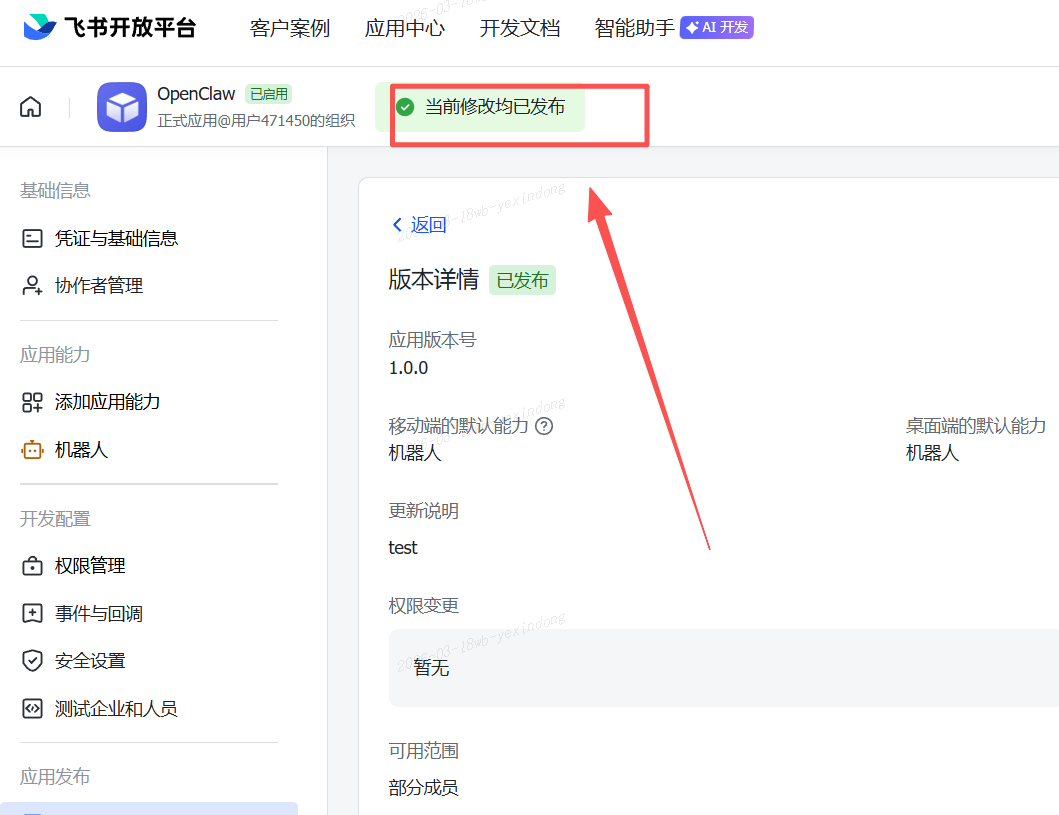Click the 已发布 status badge
Screen dimensions: 1059x815
521,280
